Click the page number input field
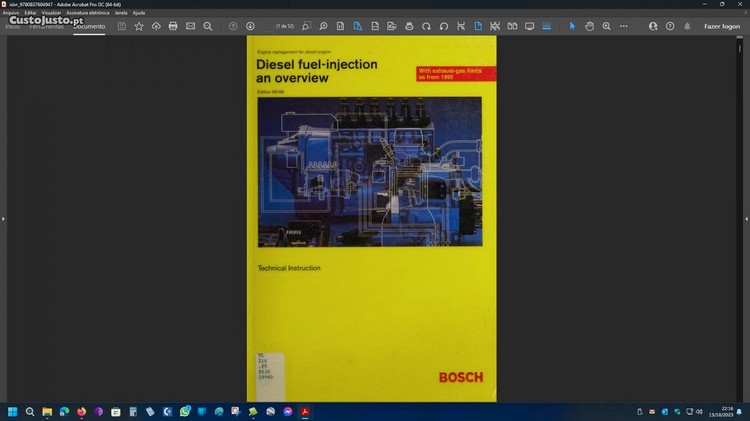750x421 pixels. (x=282, y=26)
